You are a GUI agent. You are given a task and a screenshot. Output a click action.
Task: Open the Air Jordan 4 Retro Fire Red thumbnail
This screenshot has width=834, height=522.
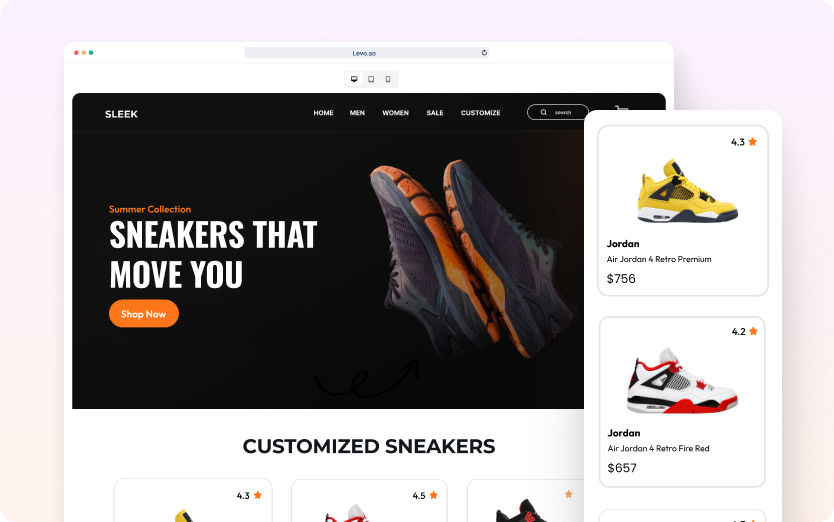pos(682,380)
